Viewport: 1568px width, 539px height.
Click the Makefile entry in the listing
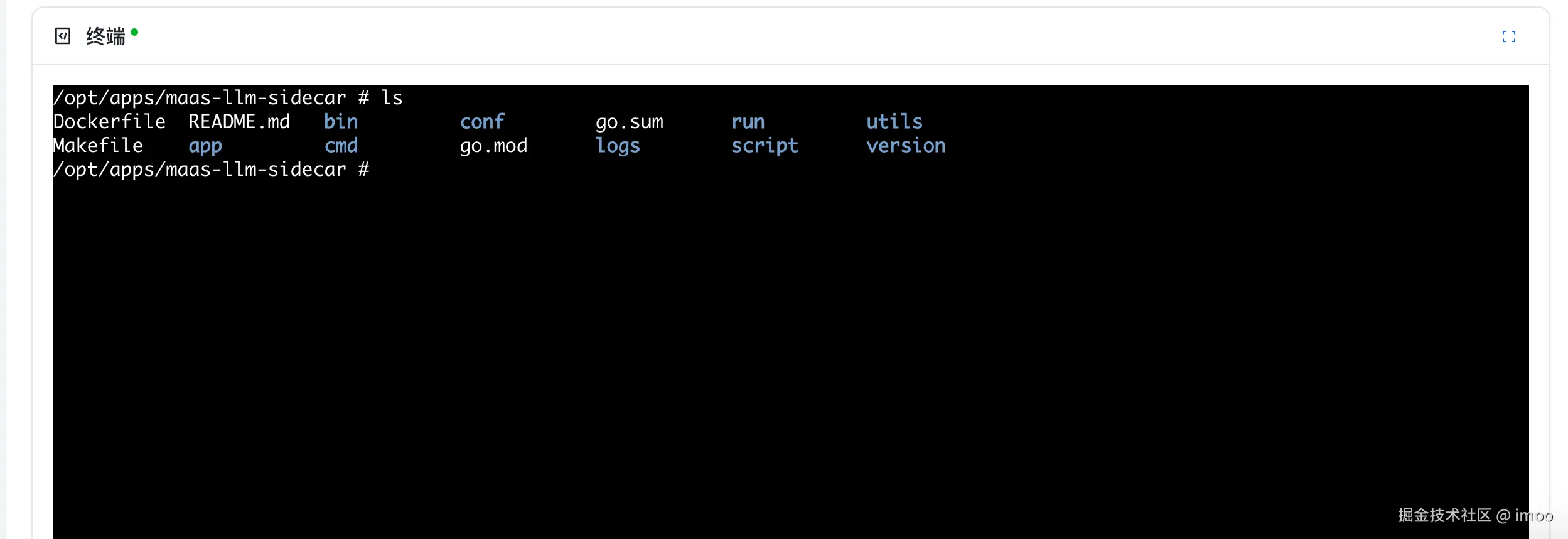(98, 146)
